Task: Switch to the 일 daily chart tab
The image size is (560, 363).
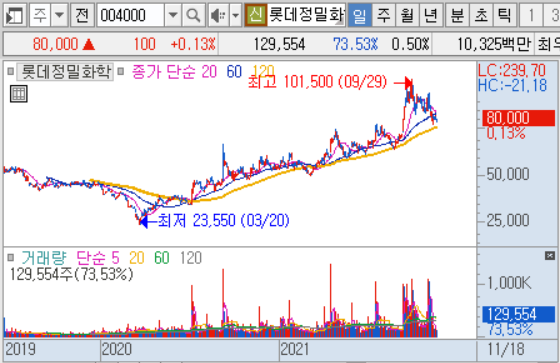Action: [x=359, y=15]
